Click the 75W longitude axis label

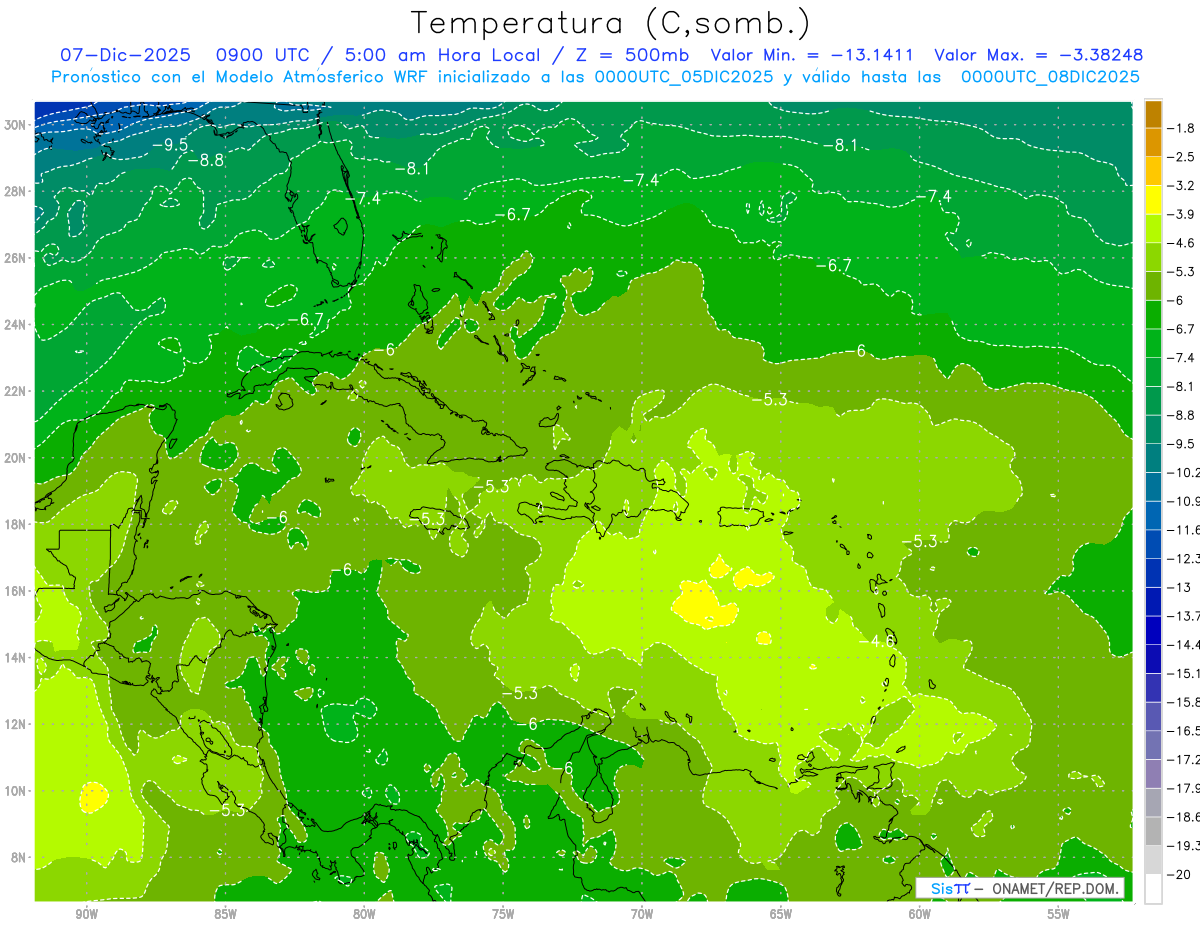(503, 914)
